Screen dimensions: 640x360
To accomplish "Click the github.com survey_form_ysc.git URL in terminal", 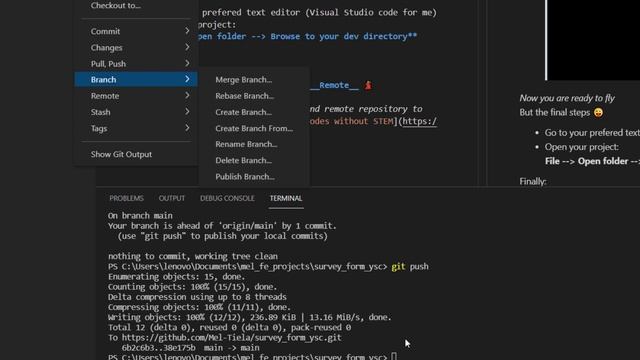I will 231,338.
